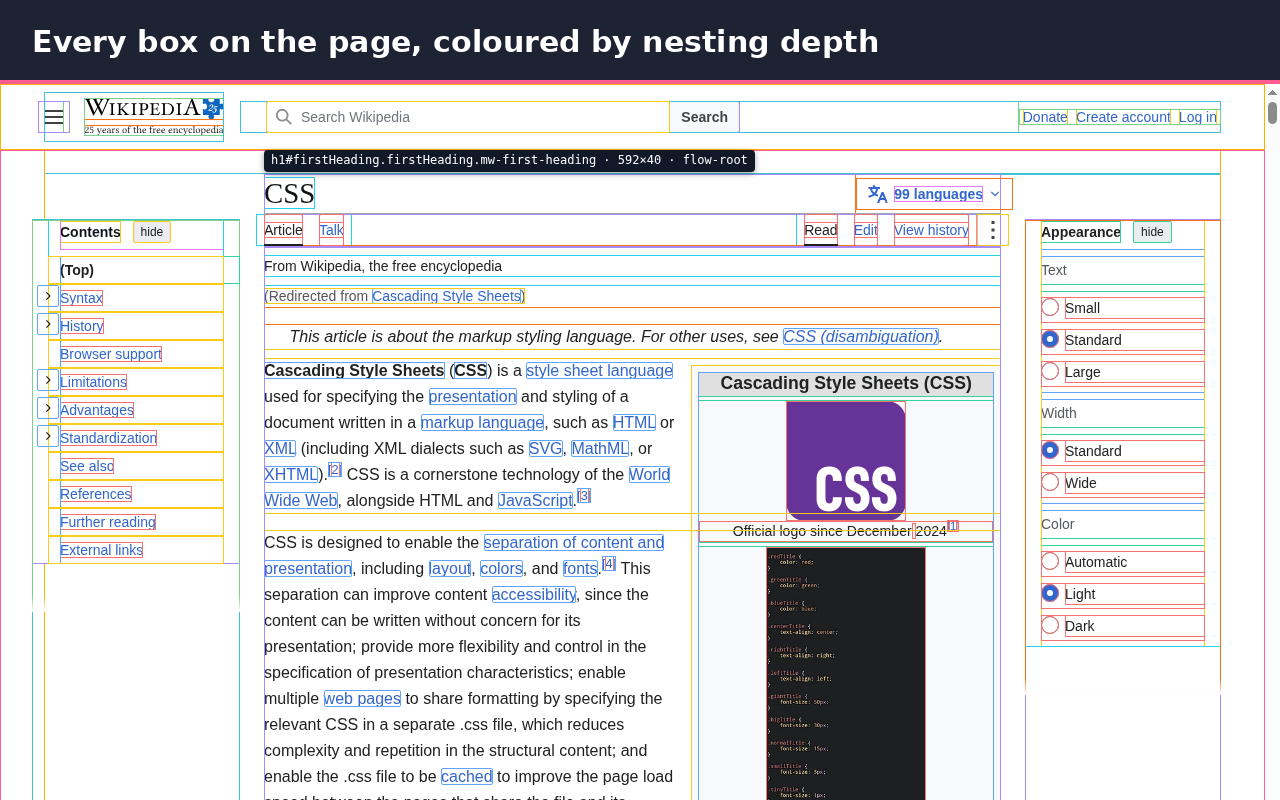Image resolution: width=1280 pixels, height=800 pixels.
Task: Click the Log in link
Action: pyautogui.click(x=1197, y=117)
